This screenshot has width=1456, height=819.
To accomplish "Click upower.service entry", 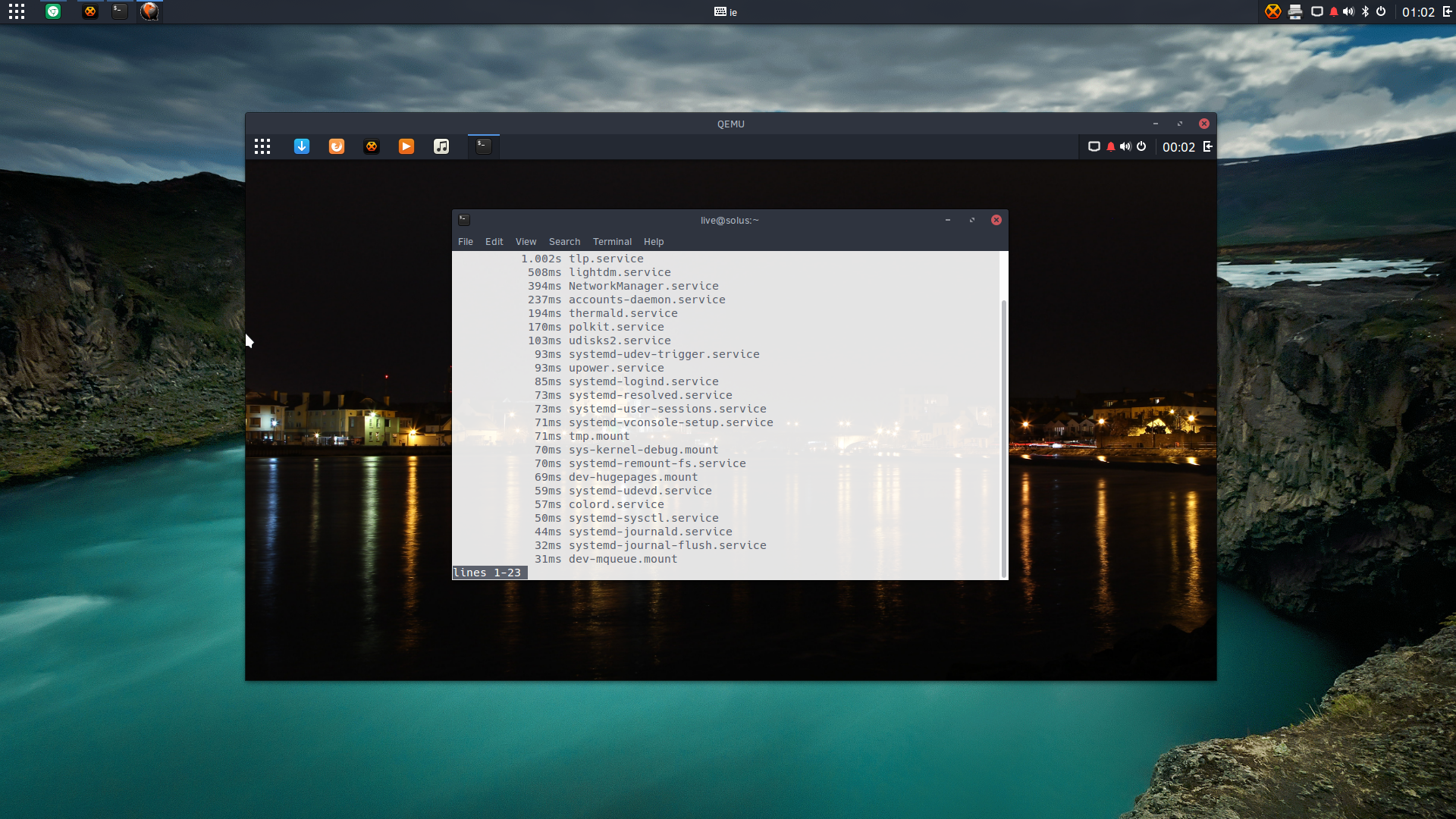I will [x=599, y=368].
